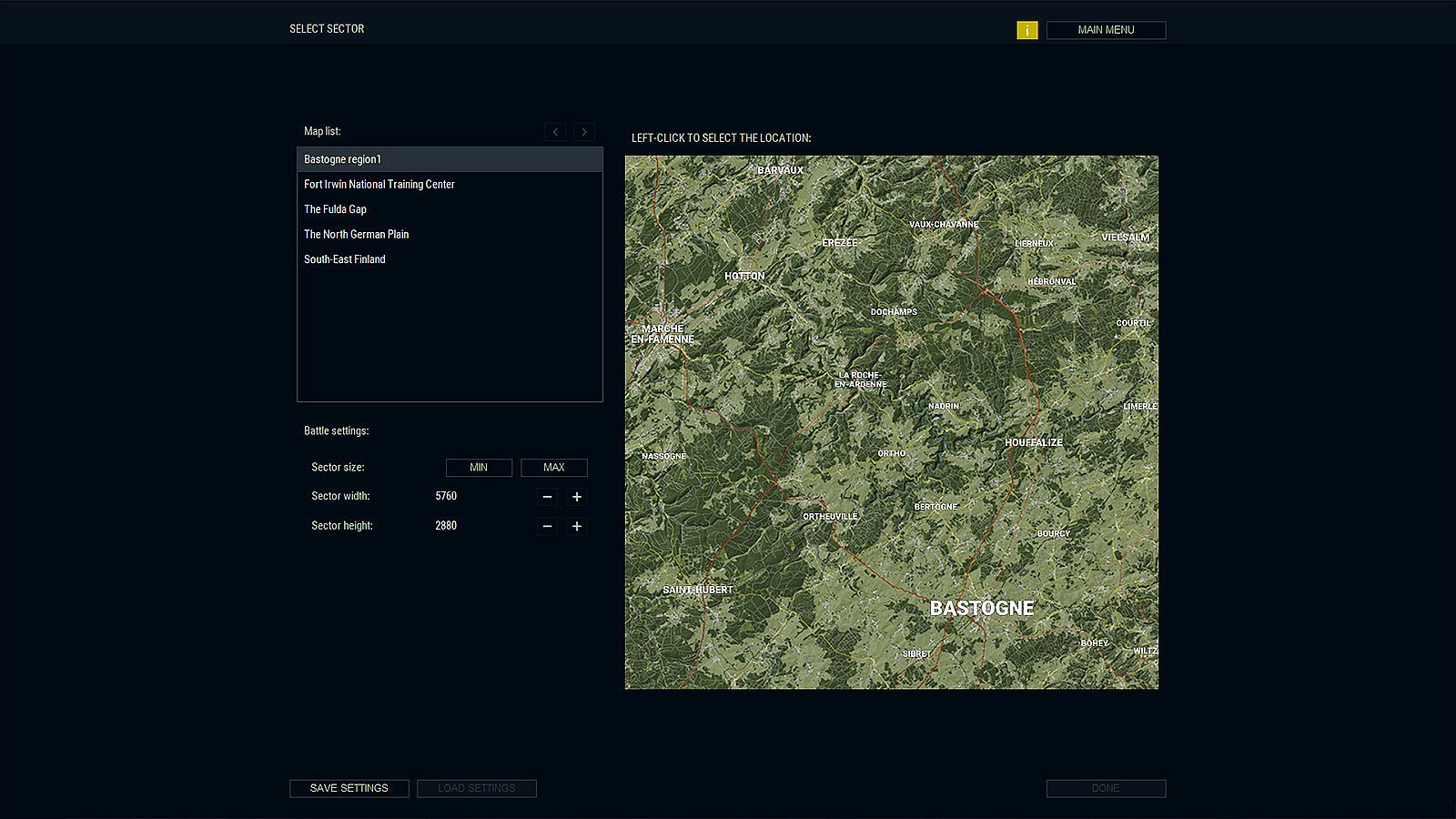
Task: Select Houffalize location on the map
Action: click(x=1033, y=442)
